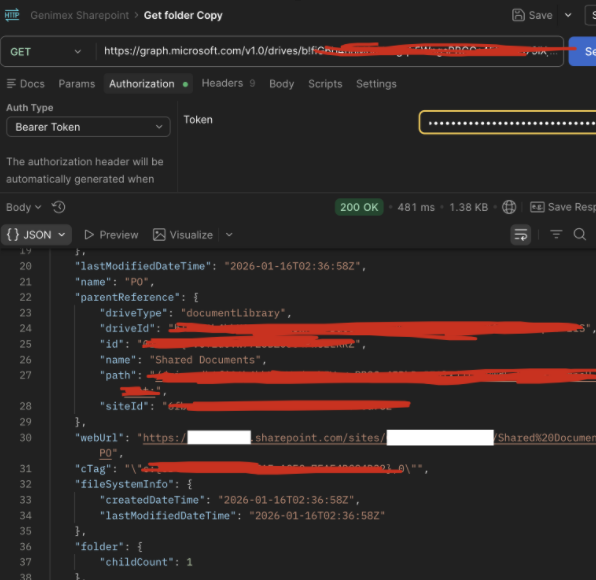
Task: Open the webUrl sharepoint link
Action: pyautogui.click(x=369, y=438)
